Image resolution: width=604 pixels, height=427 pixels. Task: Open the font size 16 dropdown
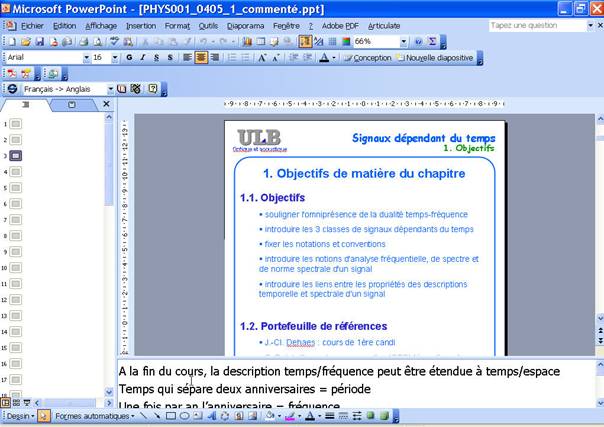point(115,58)
